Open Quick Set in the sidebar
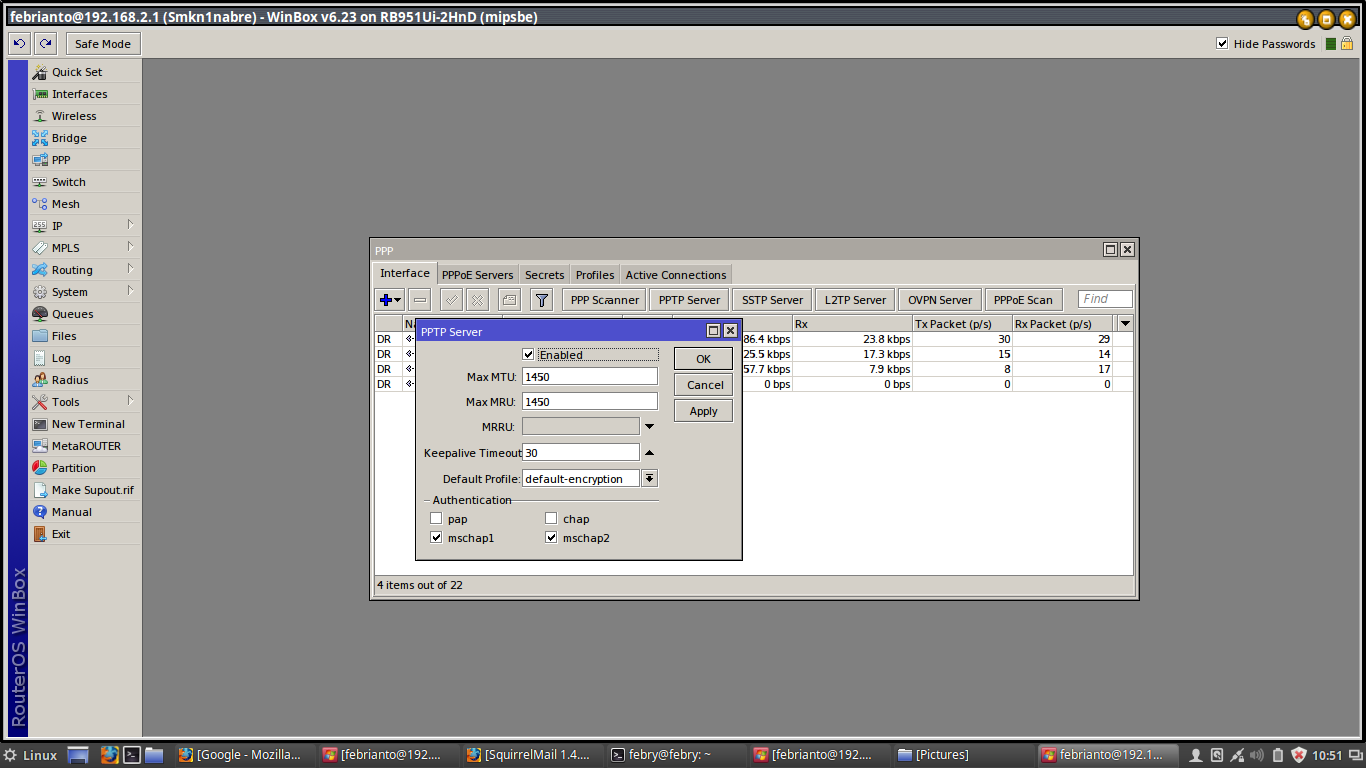The width and height of the screenshot is (1366, 768). (84, 72)
